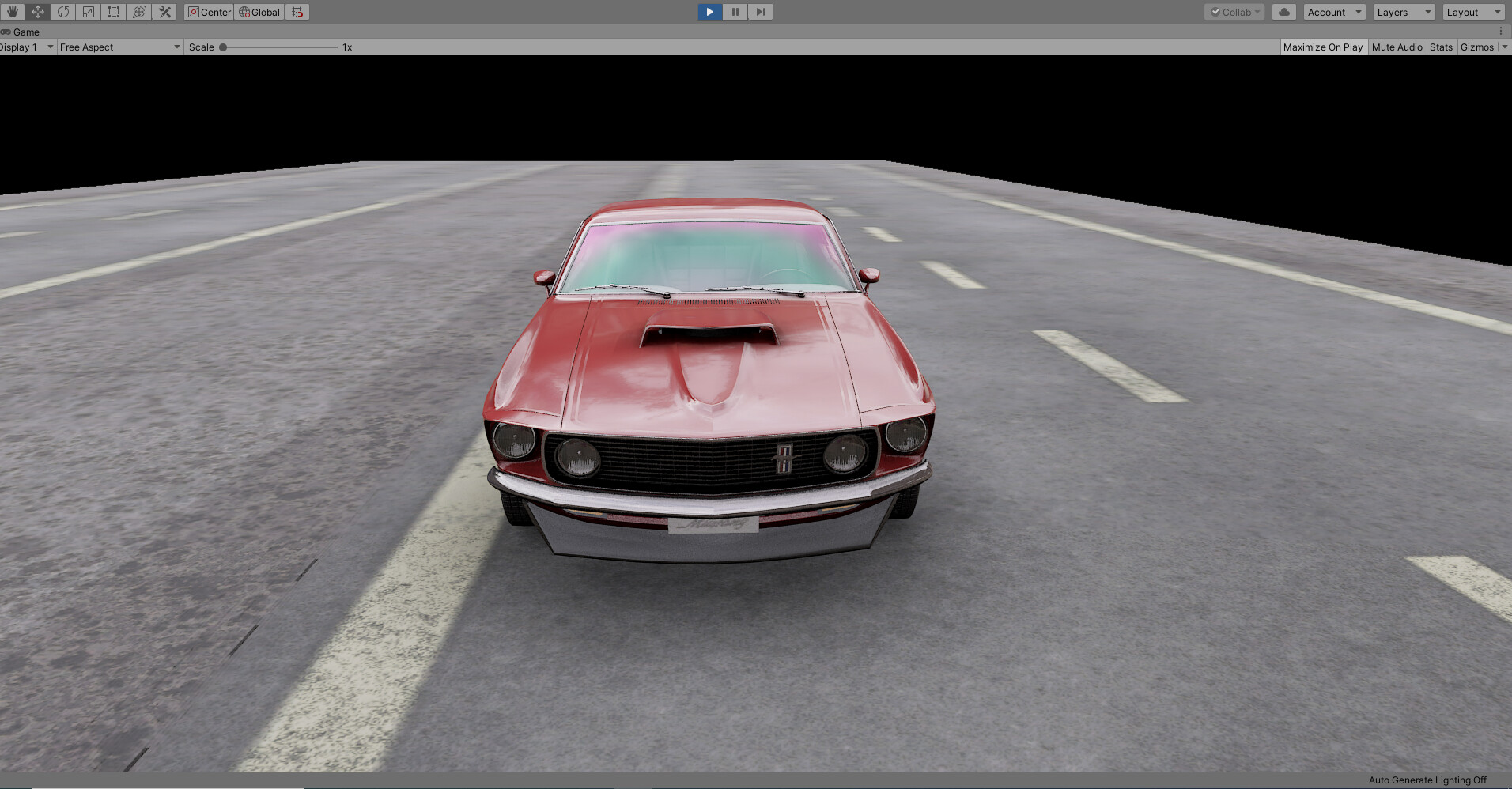This screenshot has height=789, width=1512.
Task: Enable grid snapping
Action: pyautogui.click(x=297, y=12)
